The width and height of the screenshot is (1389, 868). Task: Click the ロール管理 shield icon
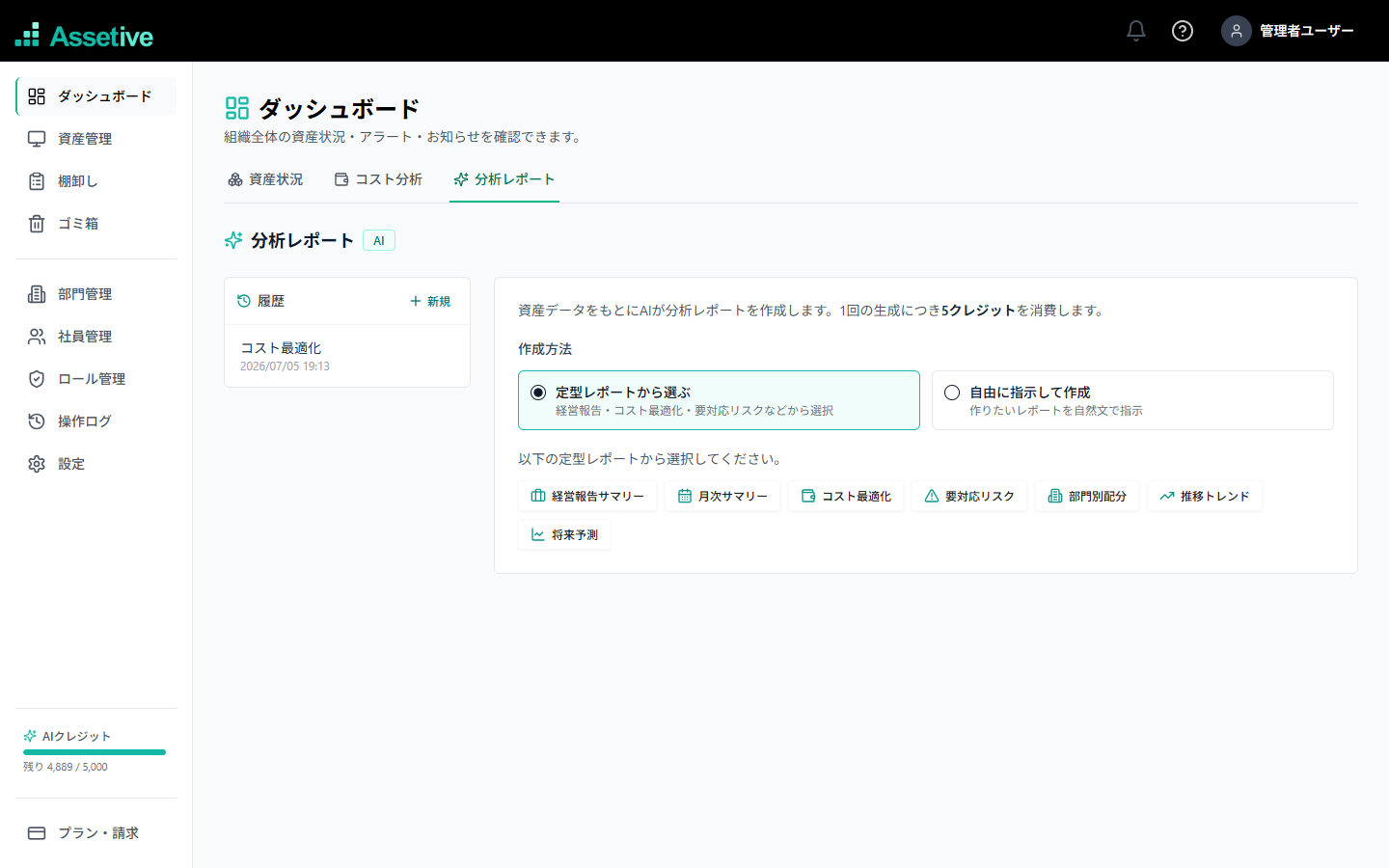click(x=37, y=379)
